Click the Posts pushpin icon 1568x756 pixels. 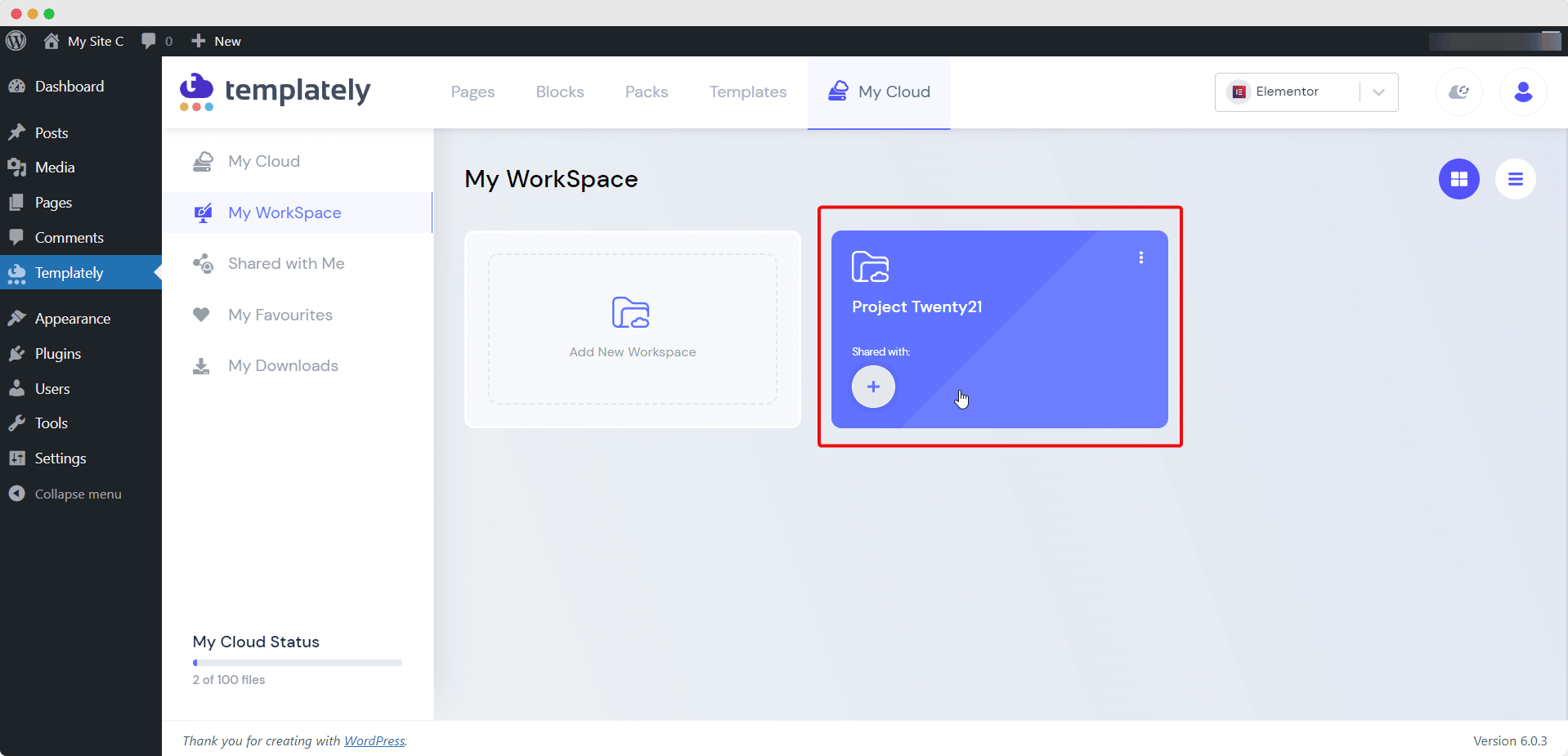pyautogui.click(x=16, y=132)
